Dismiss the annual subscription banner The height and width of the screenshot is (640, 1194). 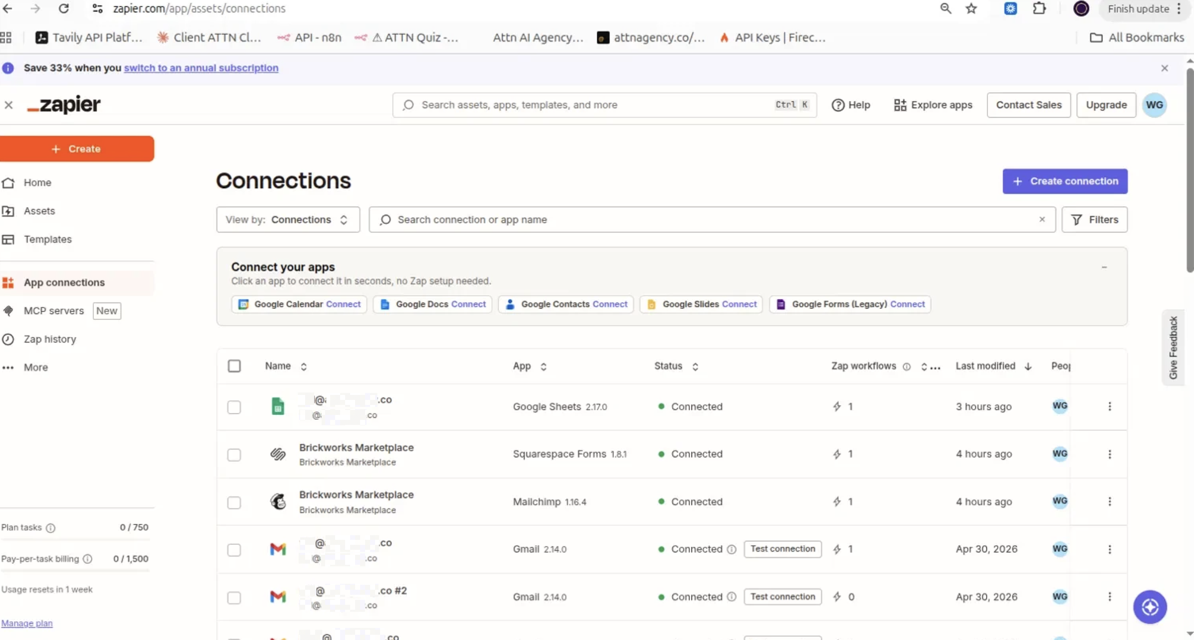(1164, 68)
